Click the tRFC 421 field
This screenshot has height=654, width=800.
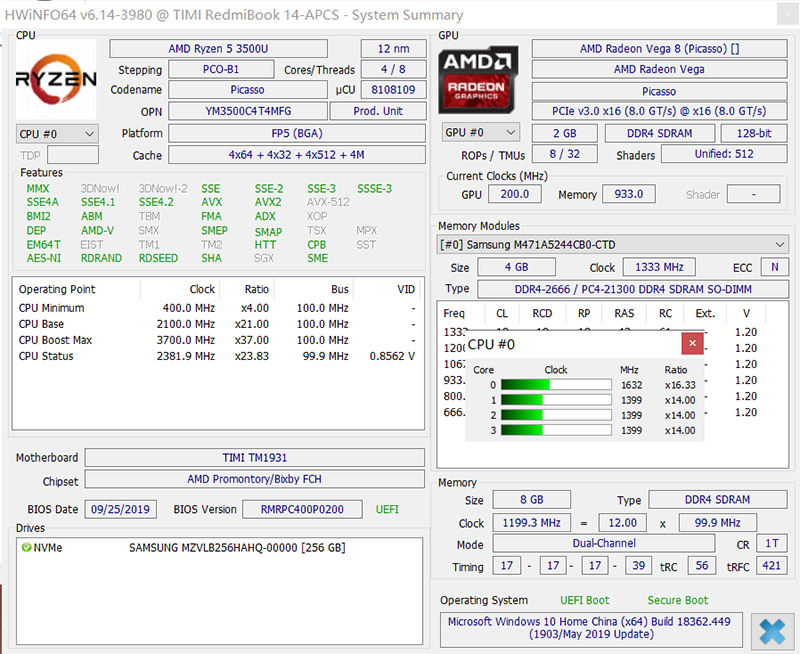point(771,565)
